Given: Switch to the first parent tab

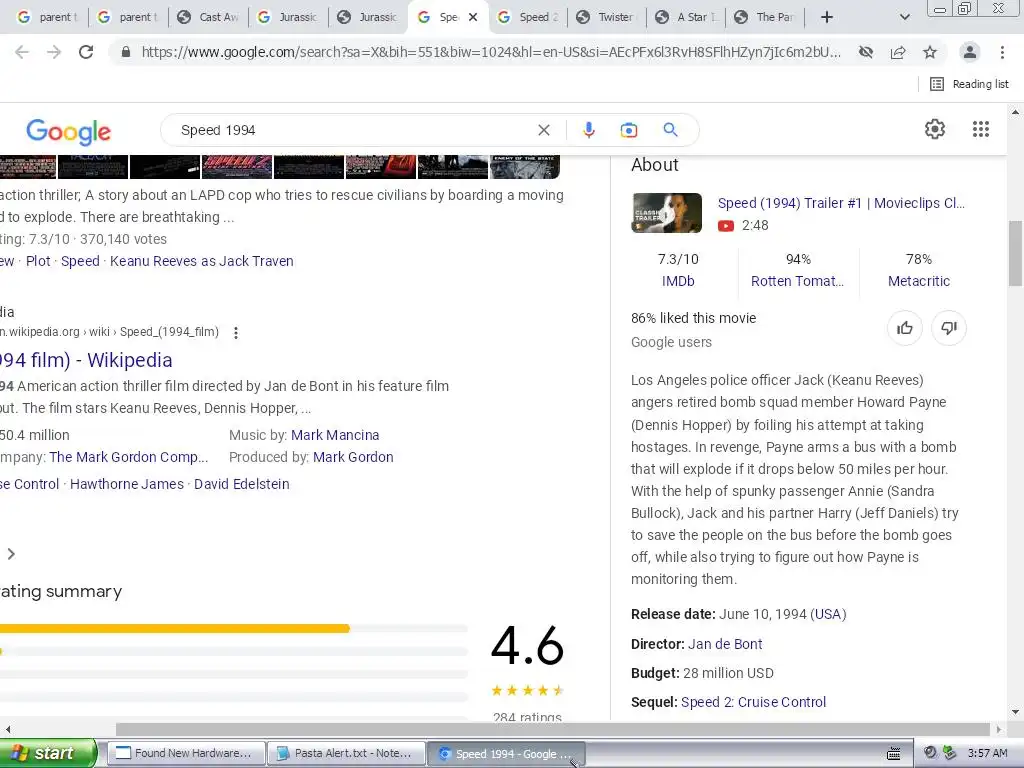Looking at the screenshot, I should coord(46,17).
